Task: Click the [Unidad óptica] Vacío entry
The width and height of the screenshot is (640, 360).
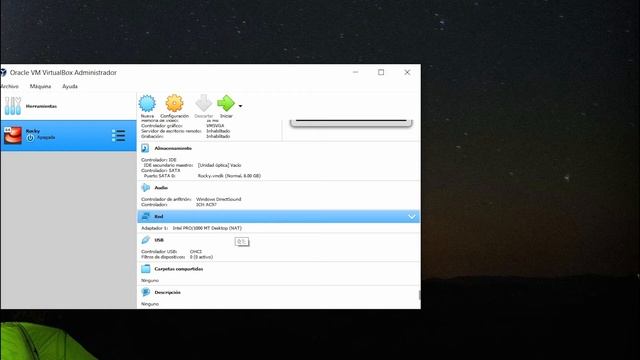Action: [220, 165]
